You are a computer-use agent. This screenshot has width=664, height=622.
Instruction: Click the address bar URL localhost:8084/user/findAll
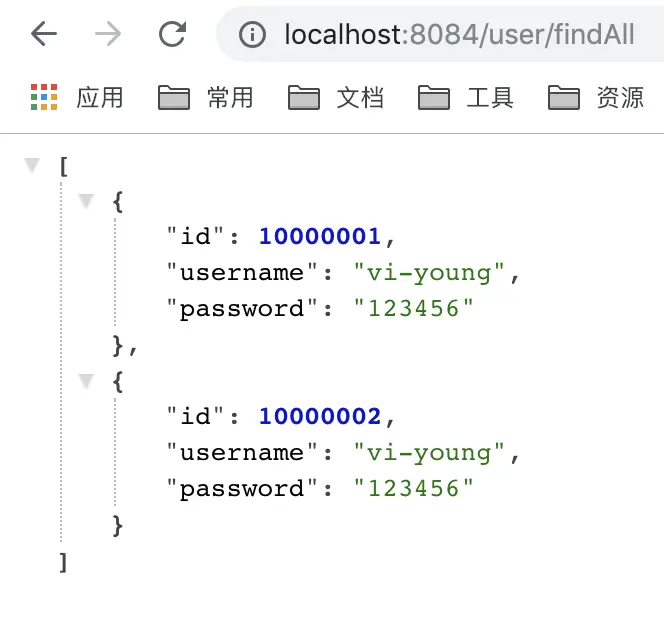pos(459,34)
